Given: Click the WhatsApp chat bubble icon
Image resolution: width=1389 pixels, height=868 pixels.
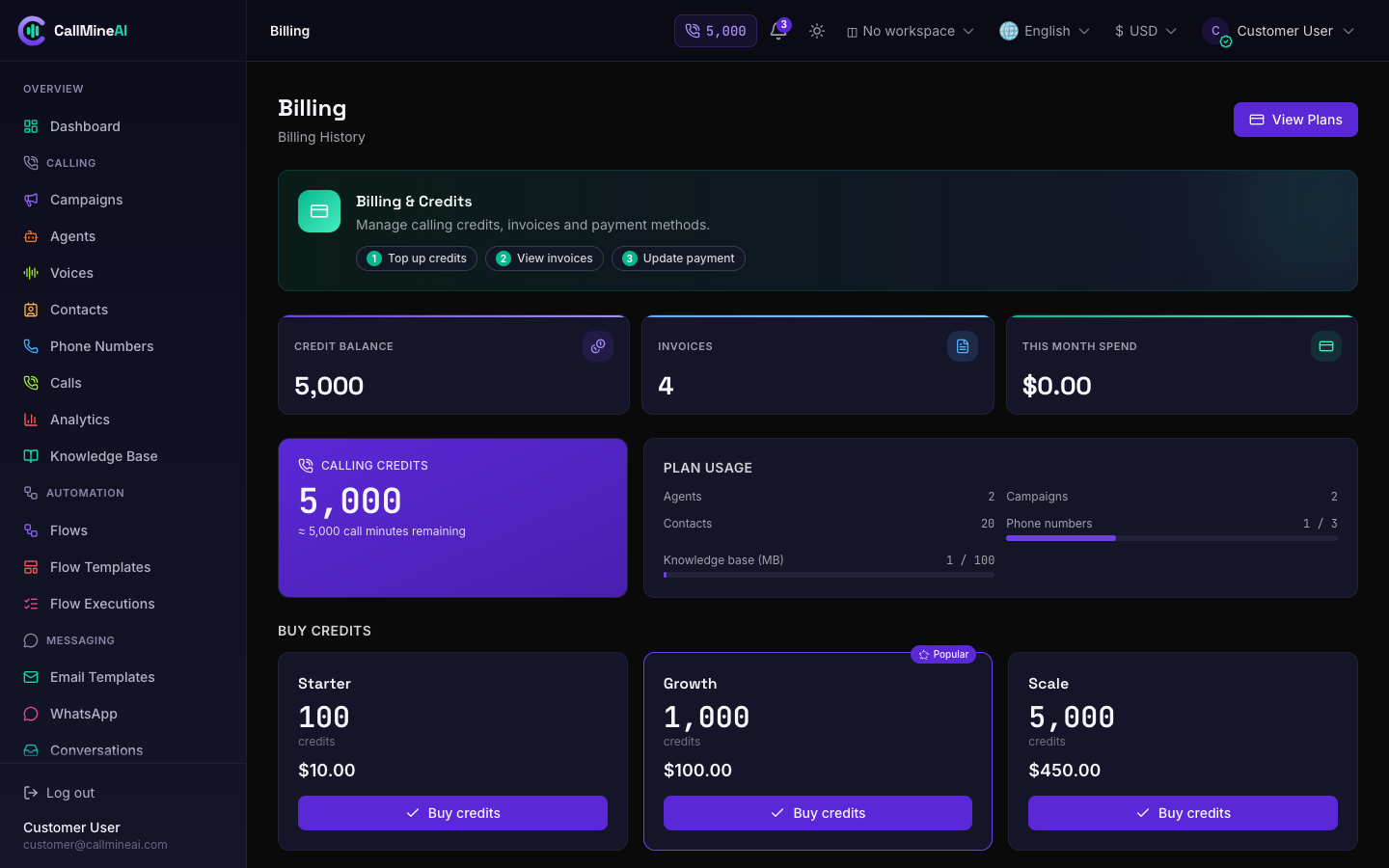Looking at the screenshot, I should (x=31, y=714).
